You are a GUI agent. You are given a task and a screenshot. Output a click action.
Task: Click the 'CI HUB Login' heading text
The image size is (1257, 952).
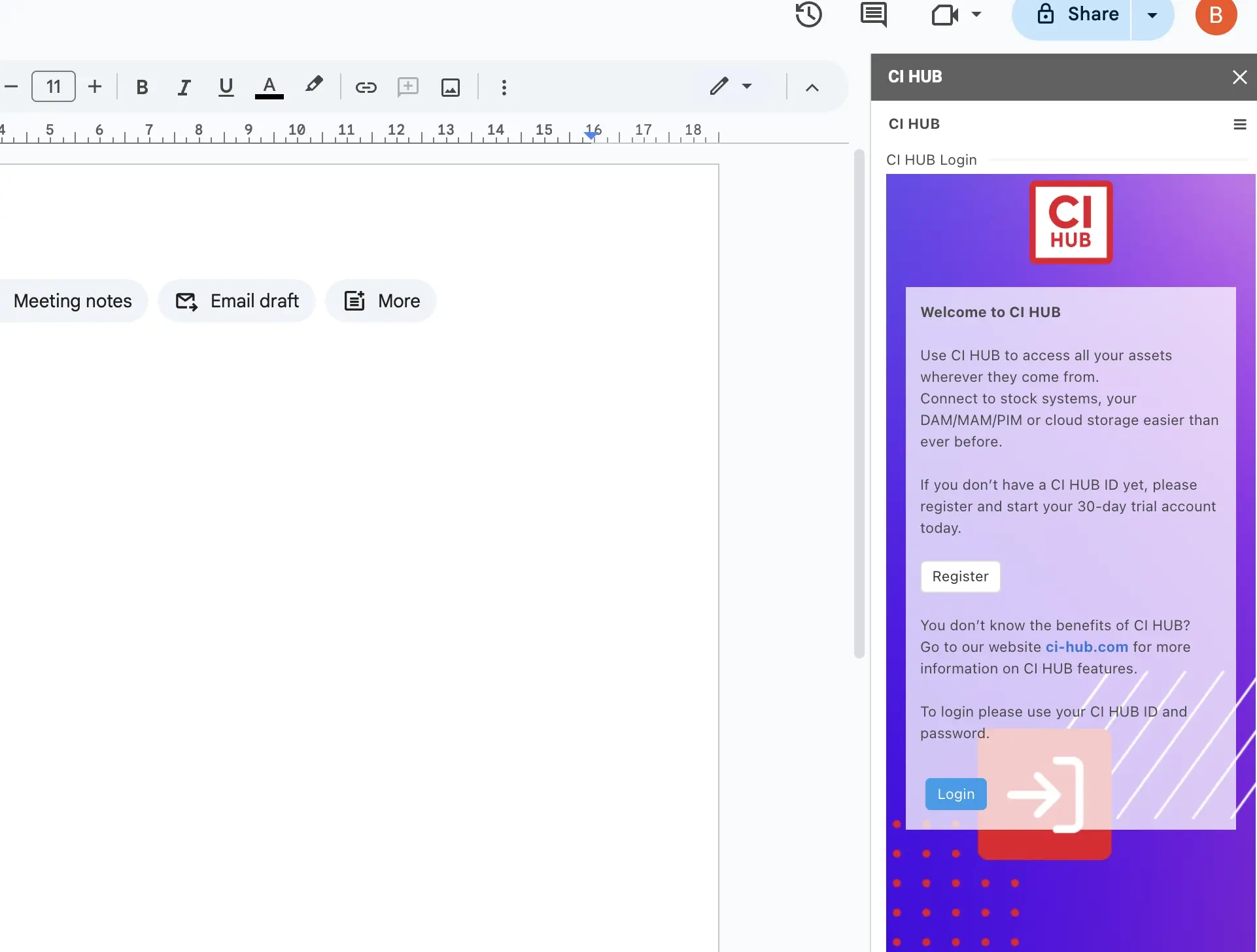pyautogui.click(x=931, y=160)
